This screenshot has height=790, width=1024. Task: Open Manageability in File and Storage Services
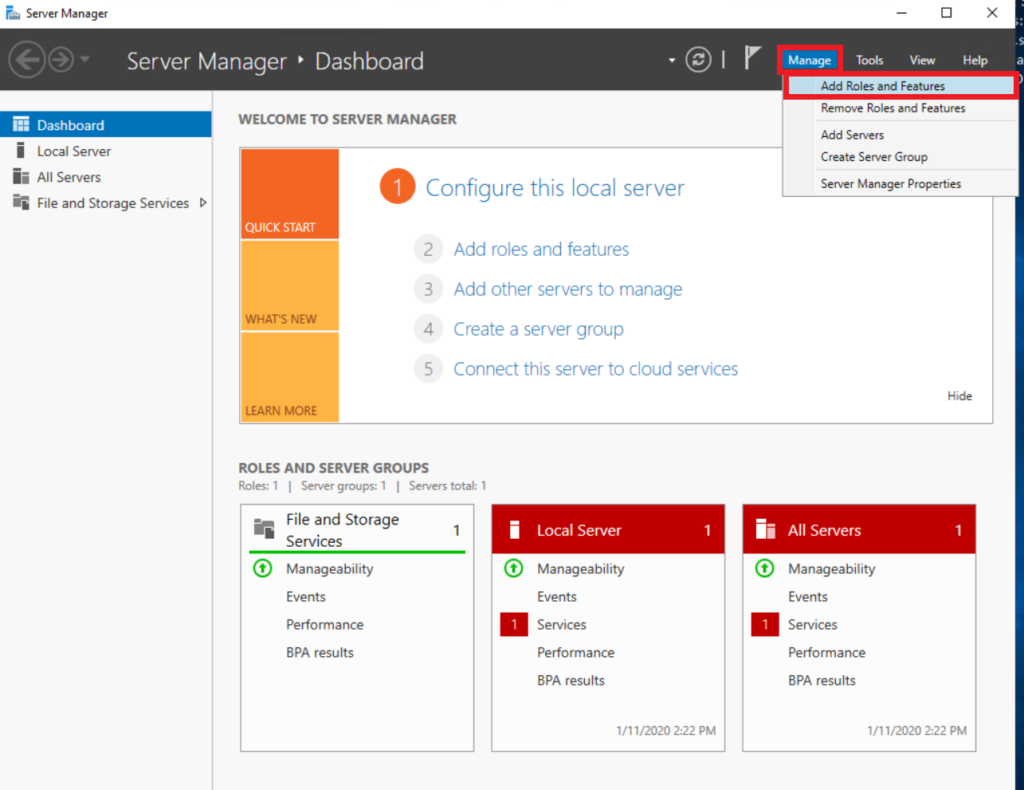329,569
